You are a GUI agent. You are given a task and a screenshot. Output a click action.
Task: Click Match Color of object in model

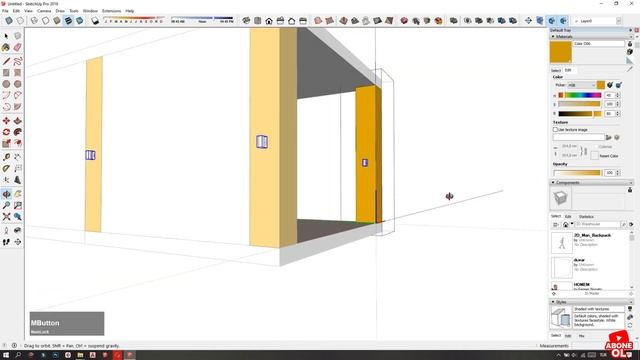(x=610, y=85)
